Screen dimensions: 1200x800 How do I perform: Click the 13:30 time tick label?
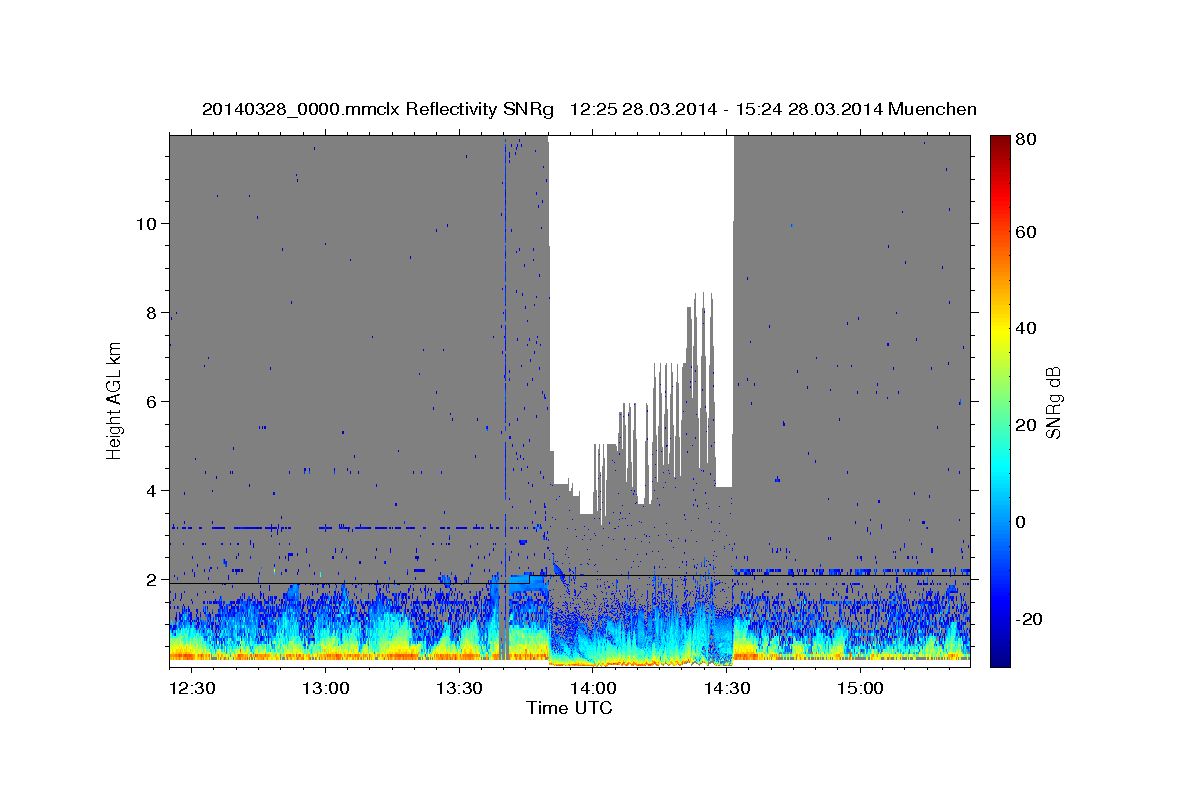pos(459,688)
